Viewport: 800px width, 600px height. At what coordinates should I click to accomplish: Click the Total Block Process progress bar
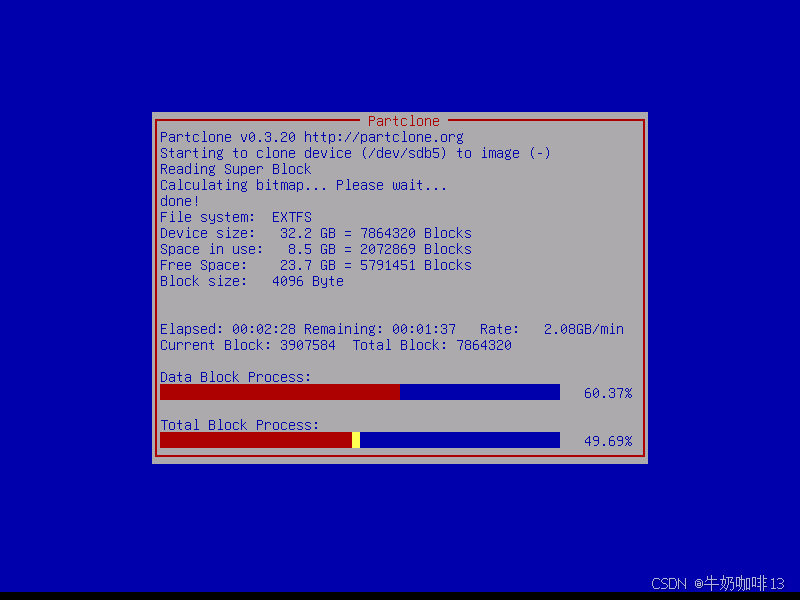coord(360,440)
